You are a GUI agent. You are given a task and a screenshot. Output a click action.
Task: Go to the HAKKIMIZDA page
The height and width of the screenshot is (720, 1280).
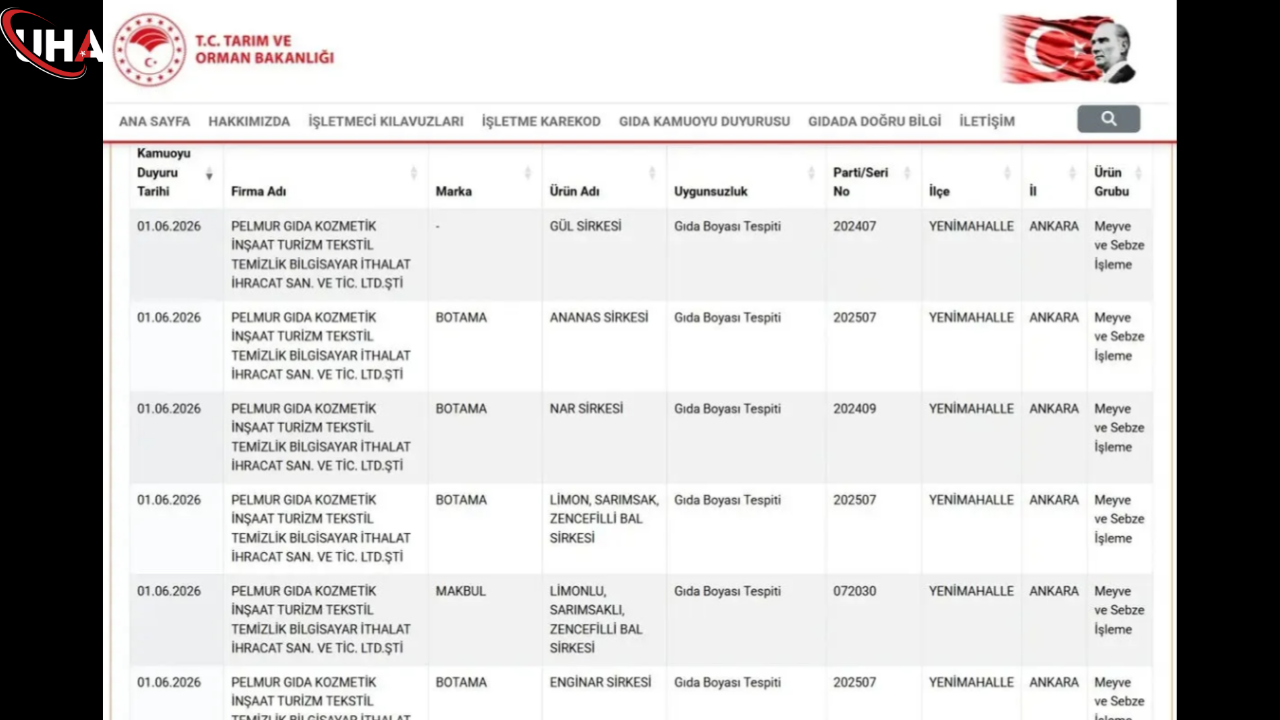[249, 121]
